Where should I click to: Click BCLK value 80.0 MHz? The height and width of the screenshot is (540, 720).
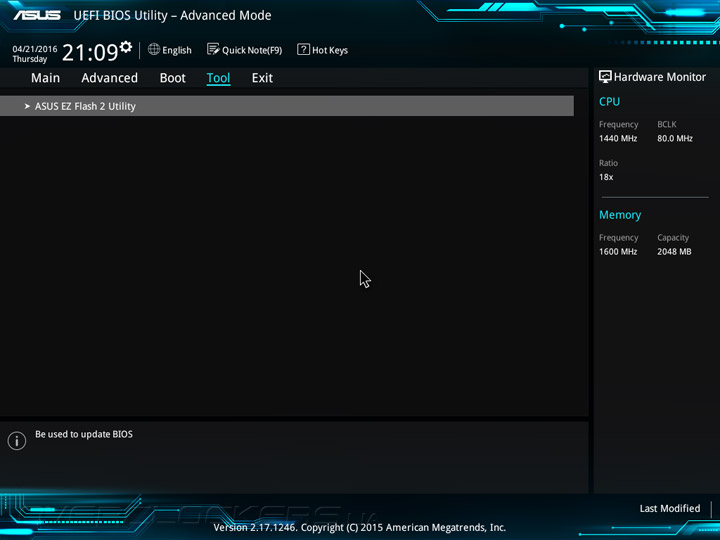(x=675, y=138)
